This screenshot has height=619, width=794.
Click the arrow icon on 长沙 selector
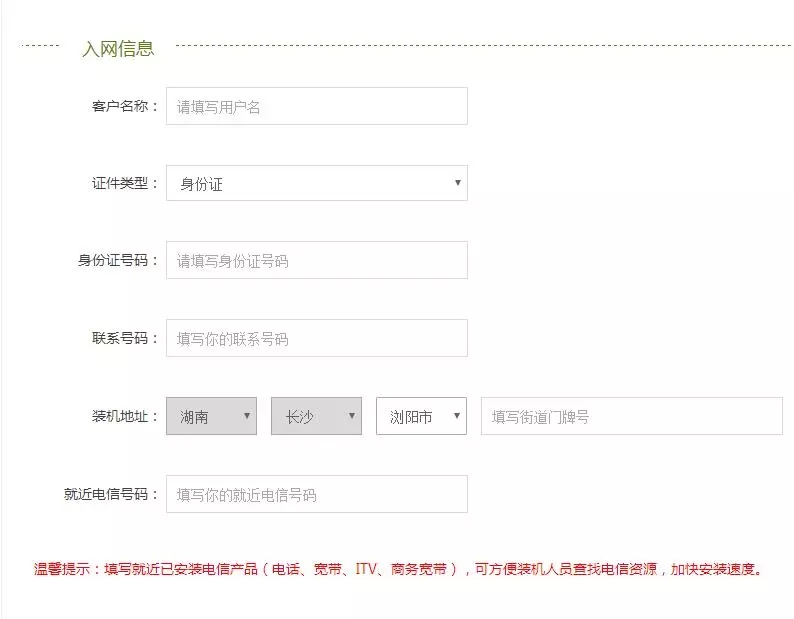351,416
